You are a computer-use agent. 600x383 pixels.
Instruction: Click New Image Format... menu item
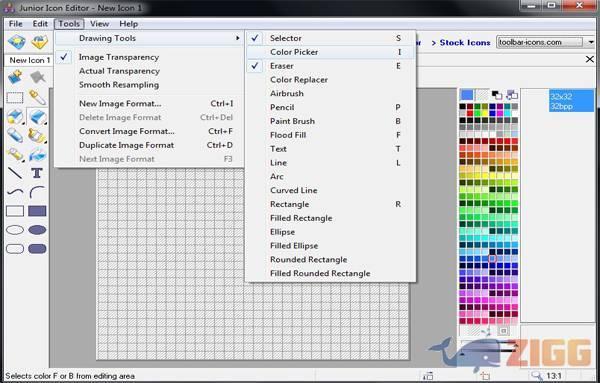coord(150,103)
